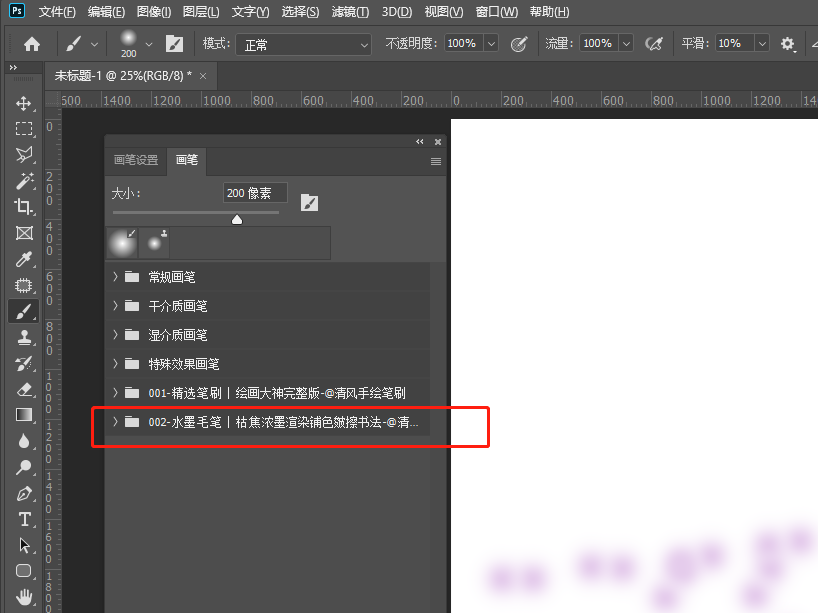Select the Frame tool
The height and width of the screenshot is (613, 818).
[x=23, y=233]
